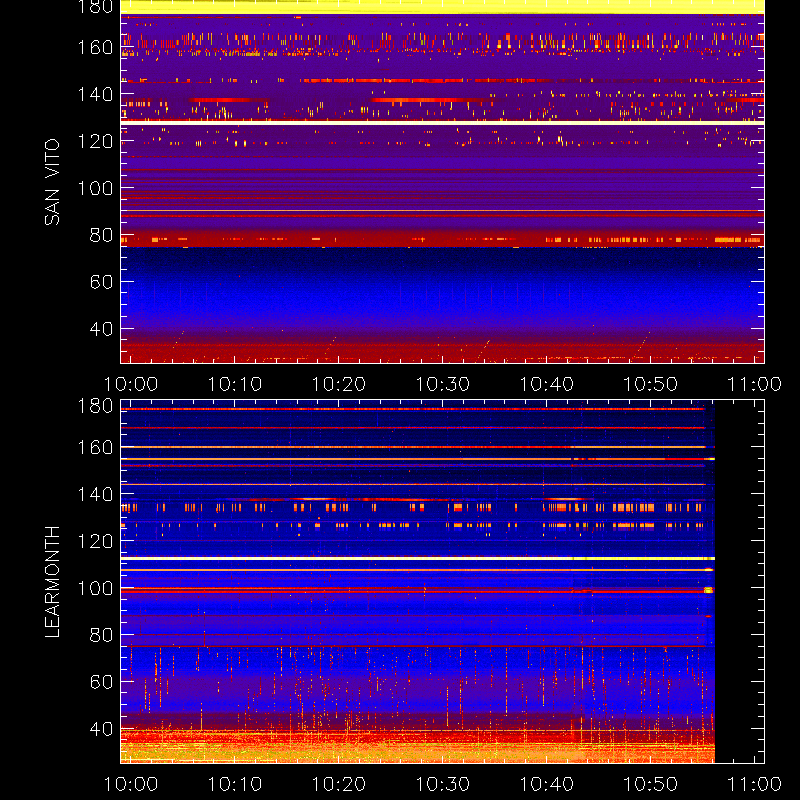The image size is (800, 800).
Task: Click 10:10 time label under SAN VITO plot
Action: (235, 384)
